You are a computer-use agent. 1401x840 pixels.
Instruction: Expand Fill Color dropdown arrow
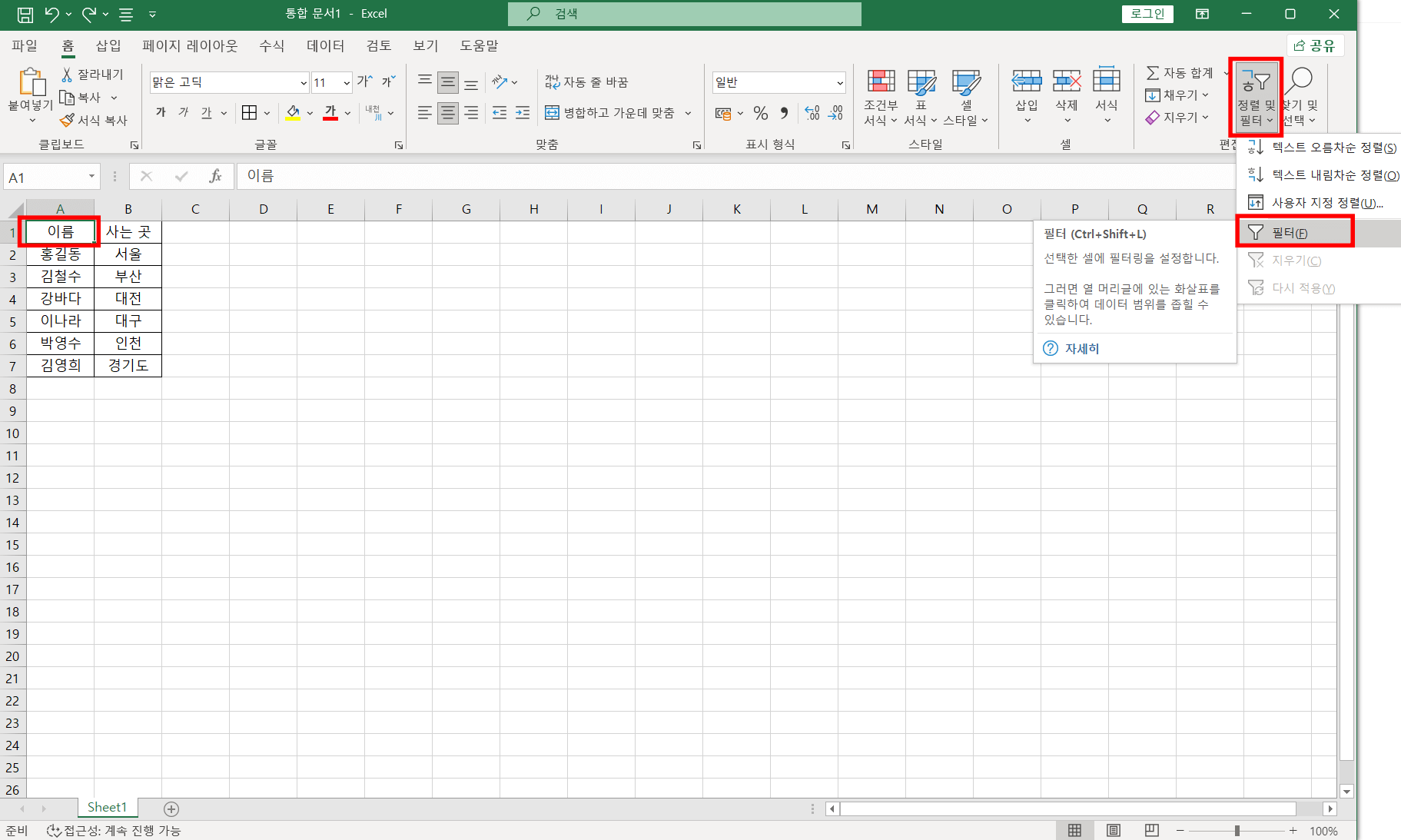click(310, 113)
